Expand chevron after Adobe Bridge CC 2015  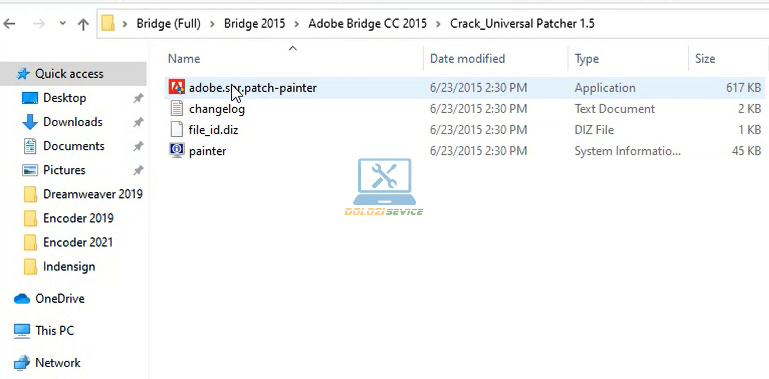click(438, 24)
